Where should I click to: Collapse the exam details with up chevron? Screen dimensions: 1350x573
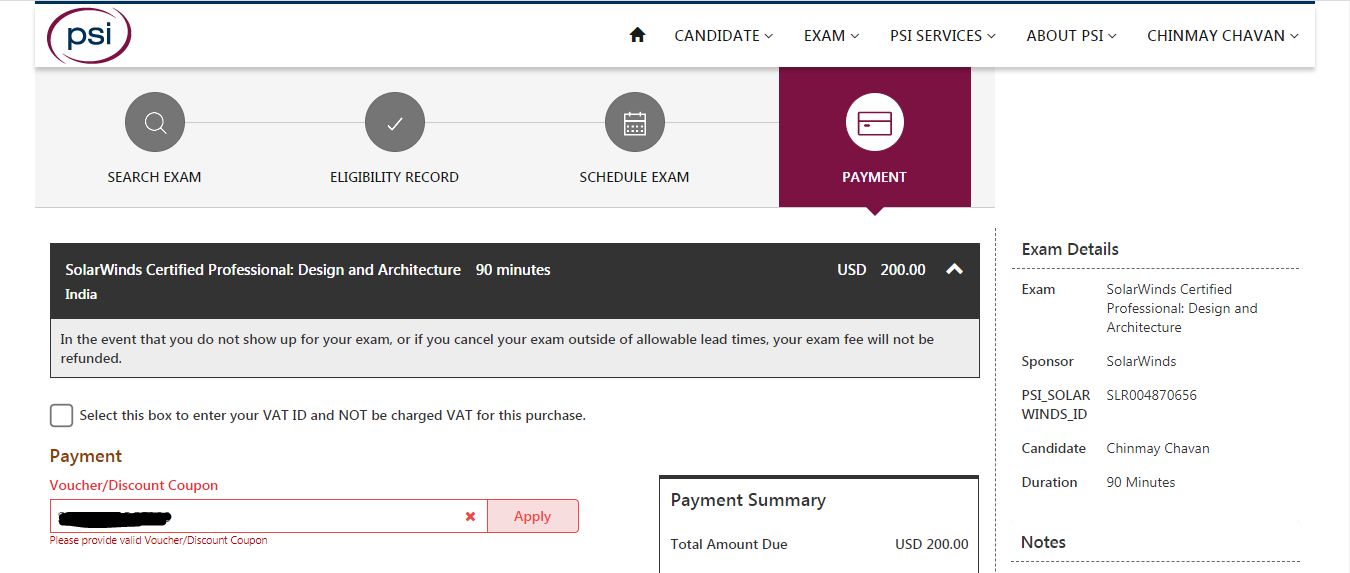coord(954,269)
